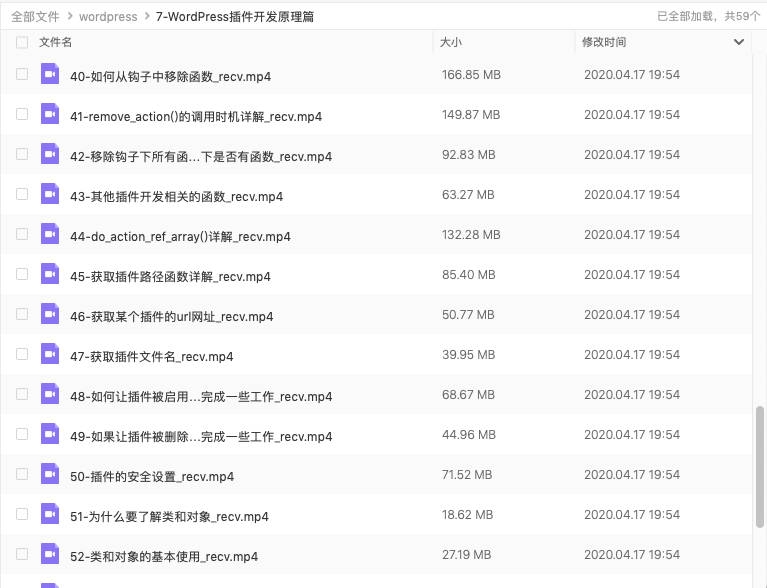The height and width of the screenshot is (588, 767).
Task: Open file 47-获取插件文件名_recv.mp4
Action: (x=152, y=357)
